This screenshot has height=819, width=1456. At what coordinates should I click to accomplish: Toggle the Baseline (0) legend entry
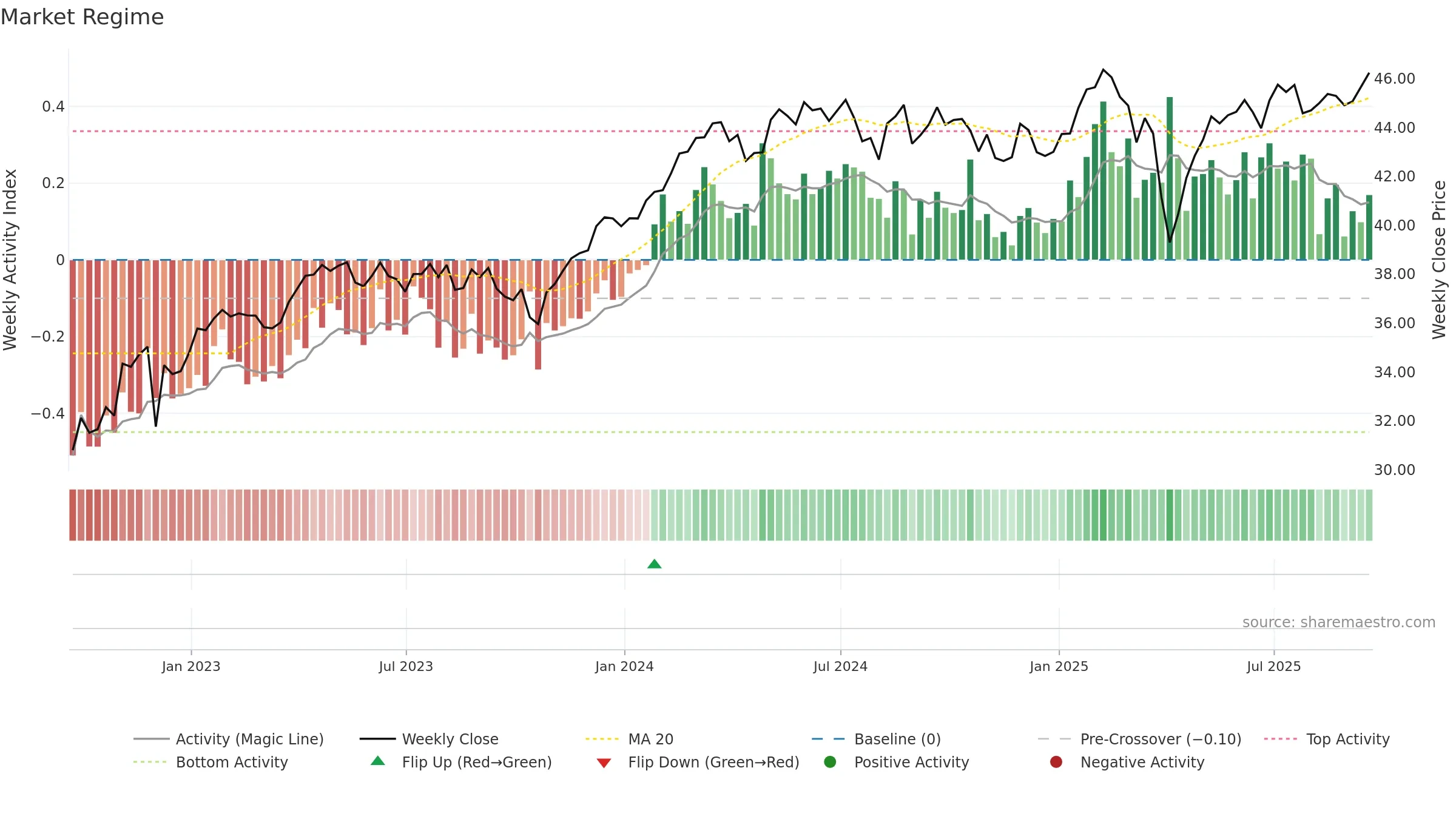pyautogui.click(x=876, y=739)
